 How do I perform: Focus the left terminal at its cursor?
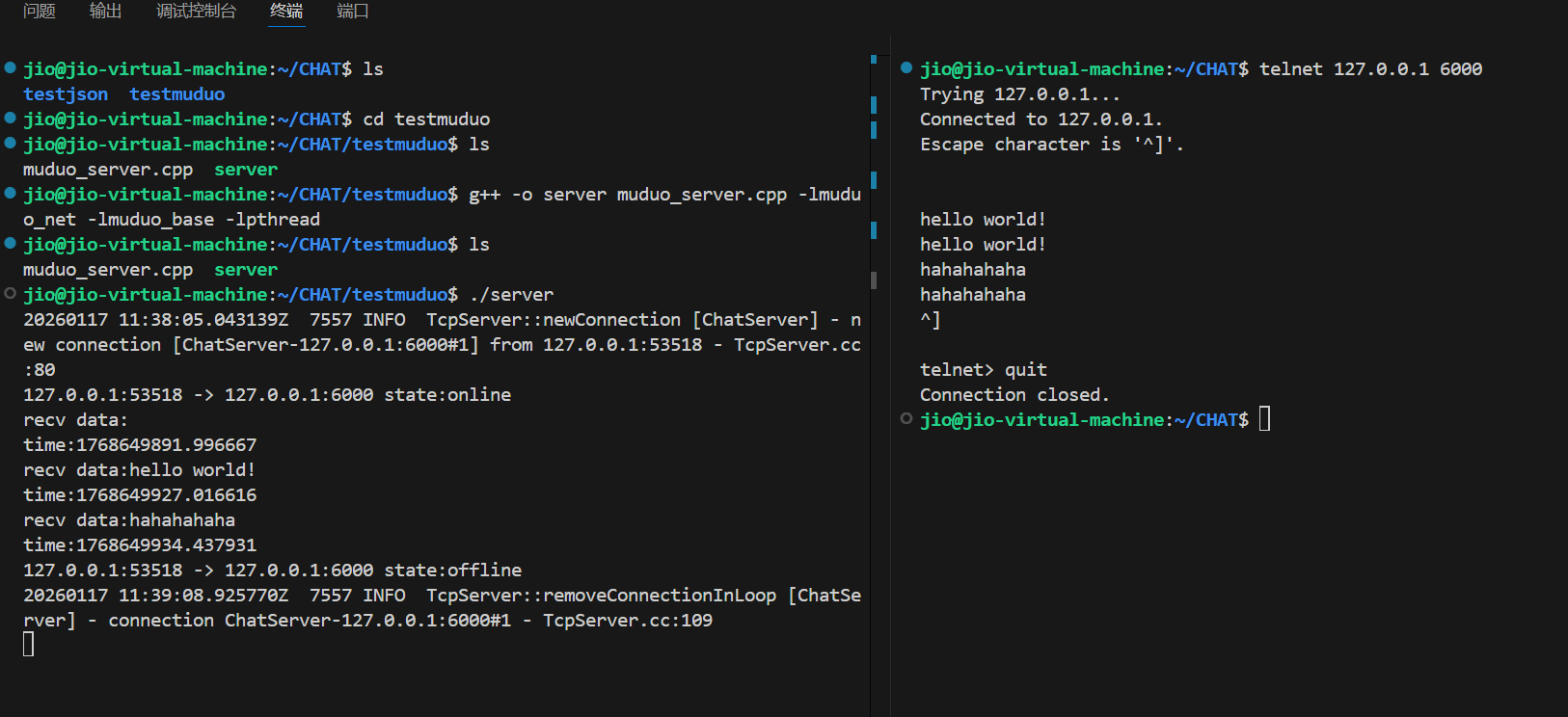(x=29, y=645)
